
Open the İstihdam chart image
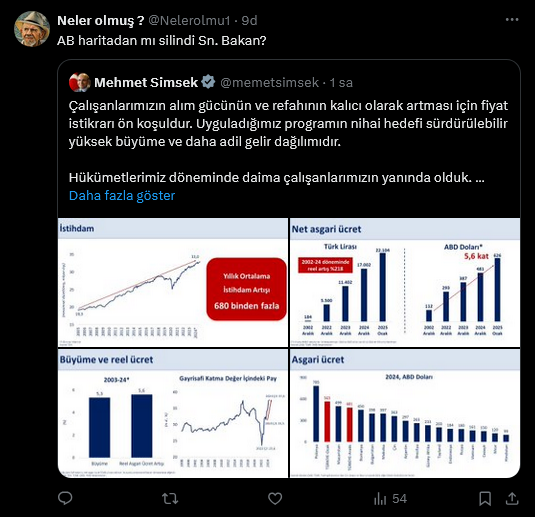[173, 283]
